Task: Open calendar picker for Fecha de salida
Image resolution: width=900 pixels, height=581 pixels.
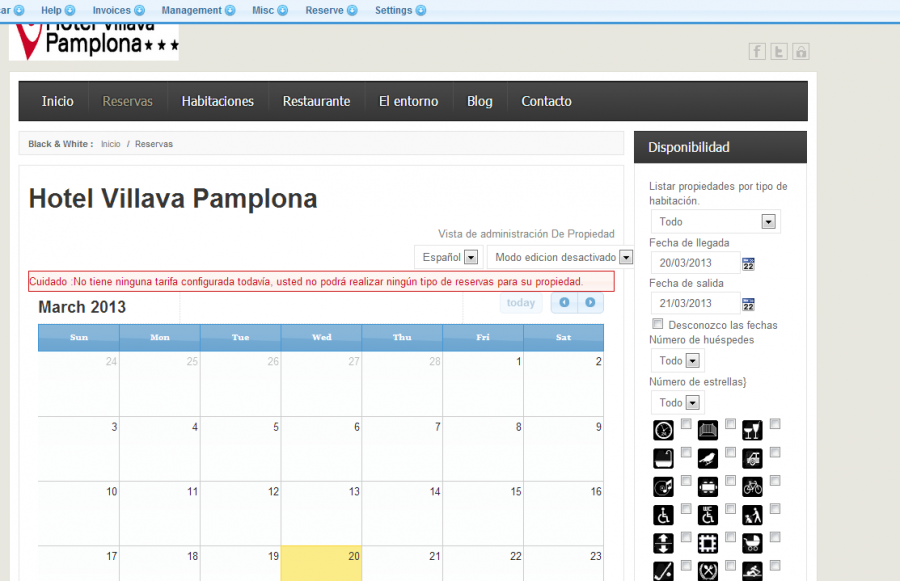Action: click(x=748, y=304)
